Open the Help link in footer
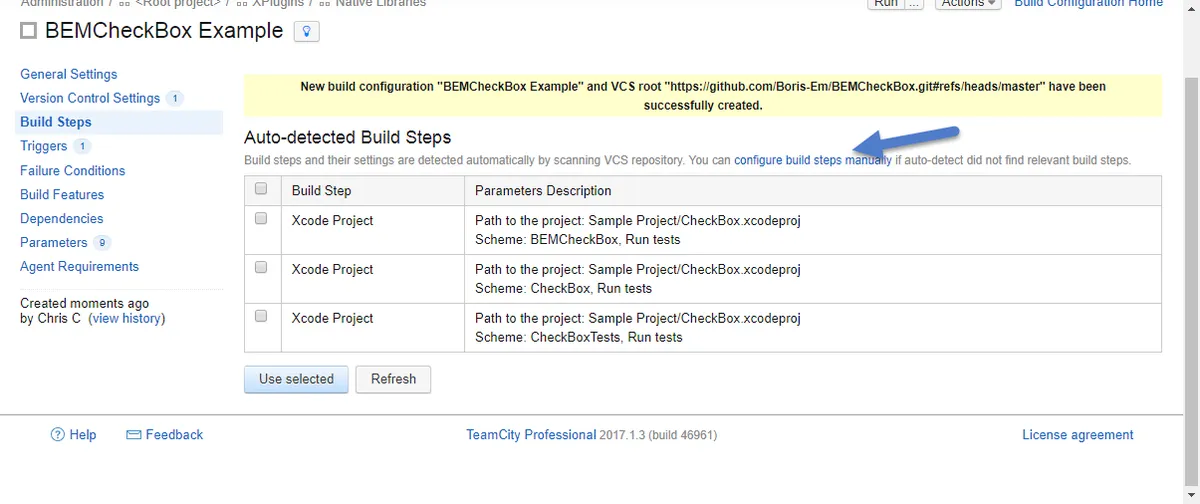 coord(83,435)
